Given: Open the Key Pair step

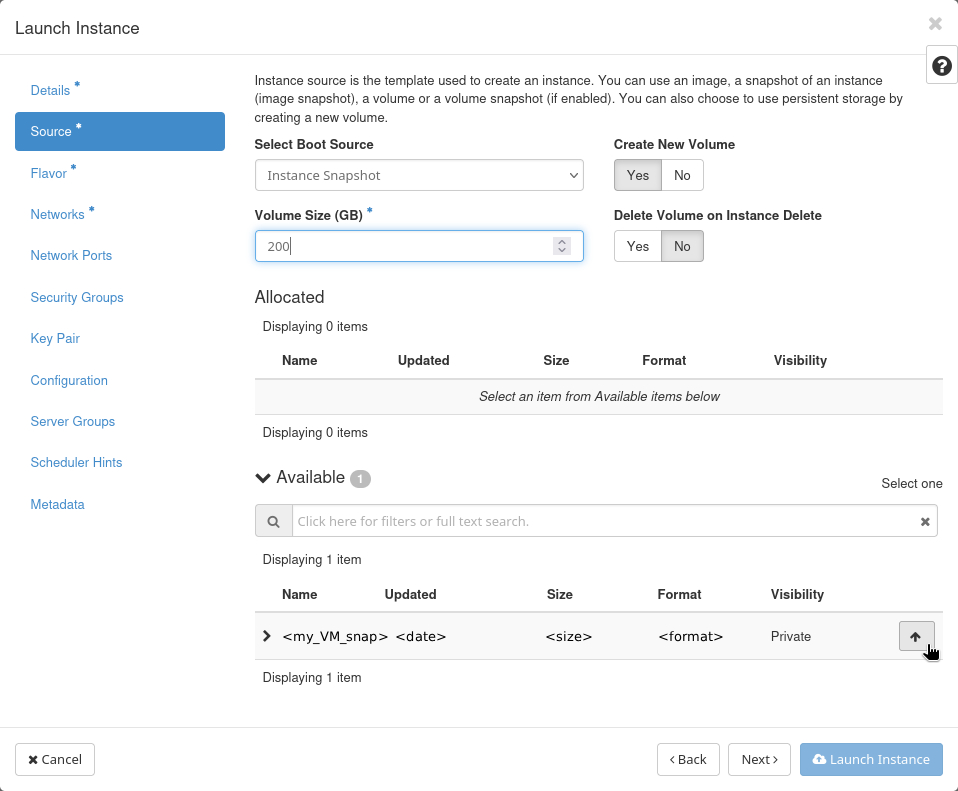Looking at the screenshot, I should [x=55, y=339].
